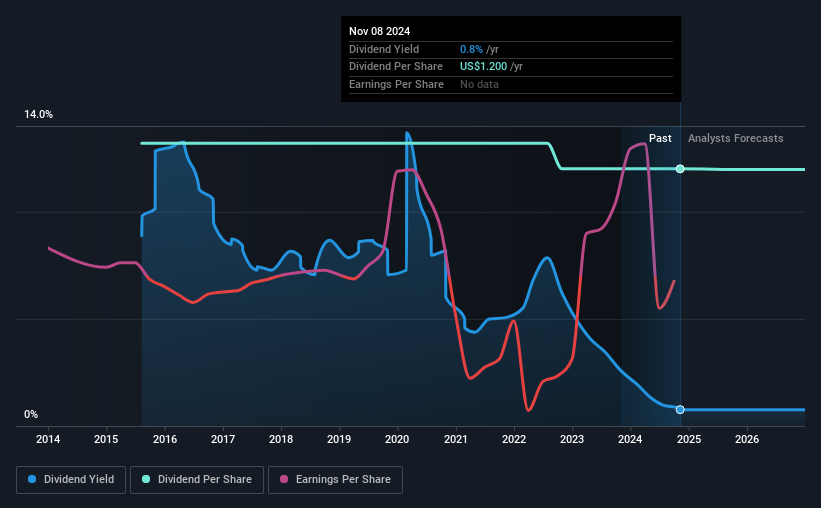Image resolution: width=821 pixels, height=508 pixels.
Task: Click the blue Dividend Yield legend dot
Action: click(x=32, y=479)
